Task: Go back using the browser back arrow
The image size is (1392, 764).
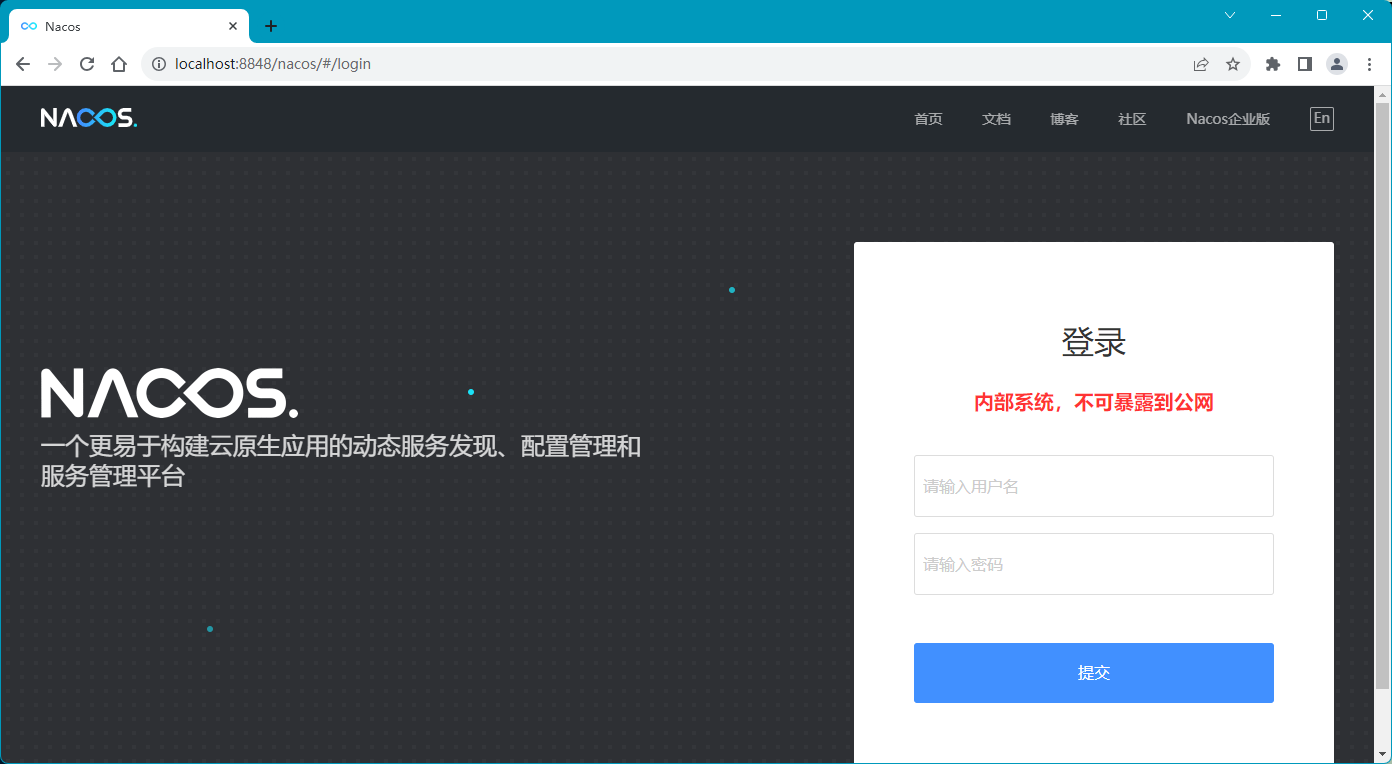Action: tap(23, 64)
